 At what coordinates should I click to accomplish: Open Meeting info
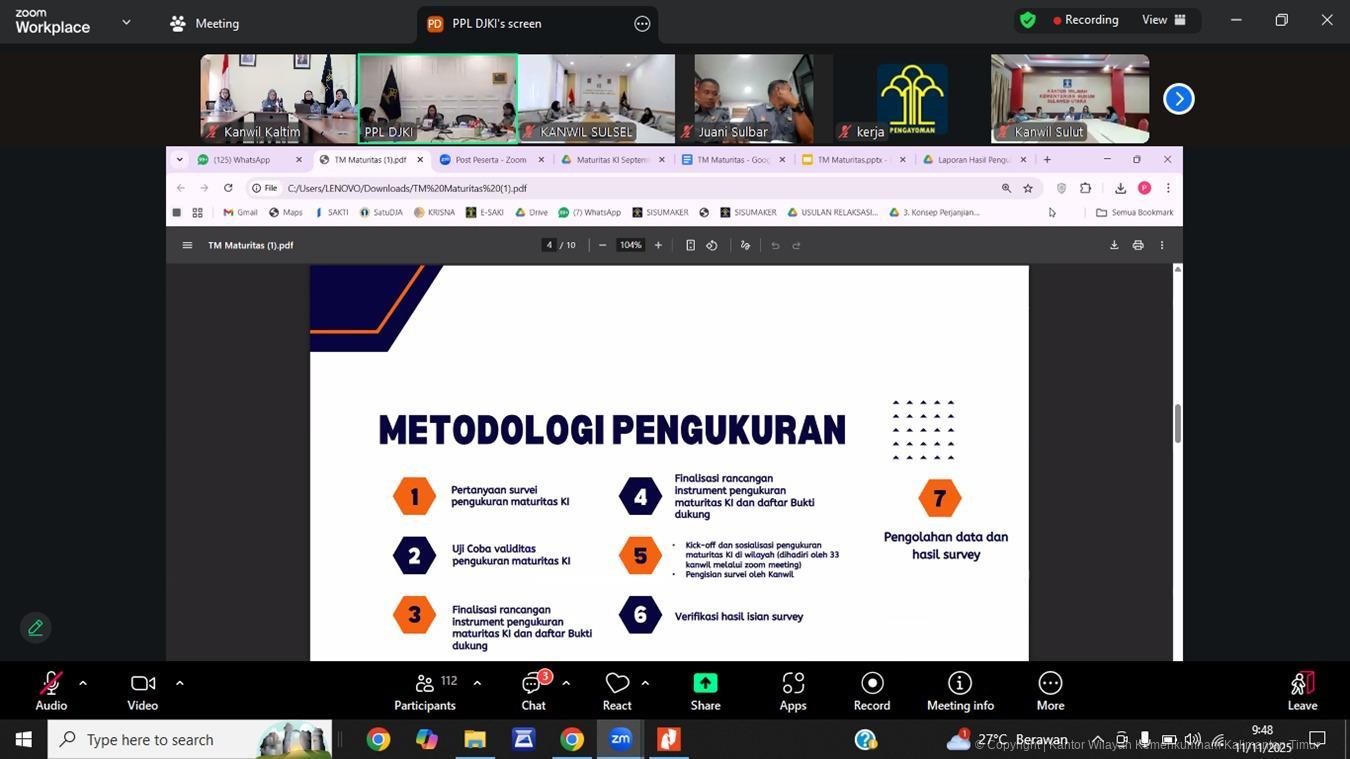point(959,691)
